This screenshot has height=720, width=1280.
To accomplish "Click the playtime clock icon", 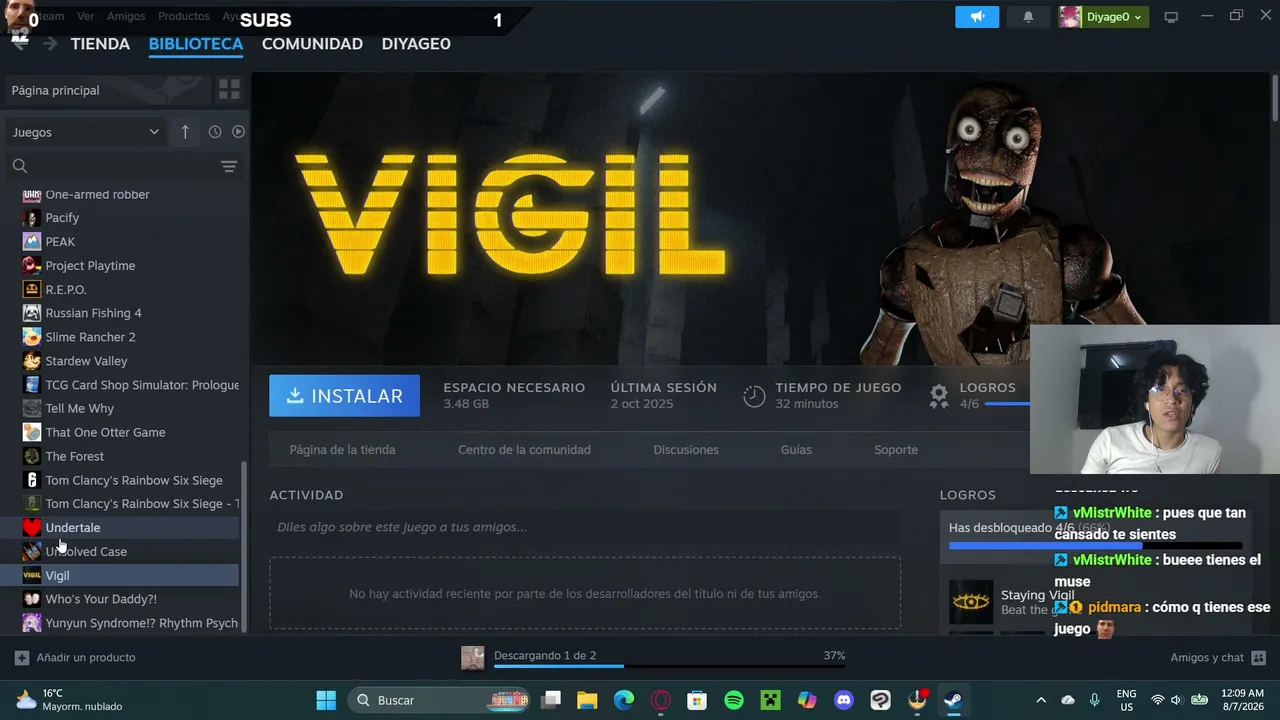I will tap(754, 396).
